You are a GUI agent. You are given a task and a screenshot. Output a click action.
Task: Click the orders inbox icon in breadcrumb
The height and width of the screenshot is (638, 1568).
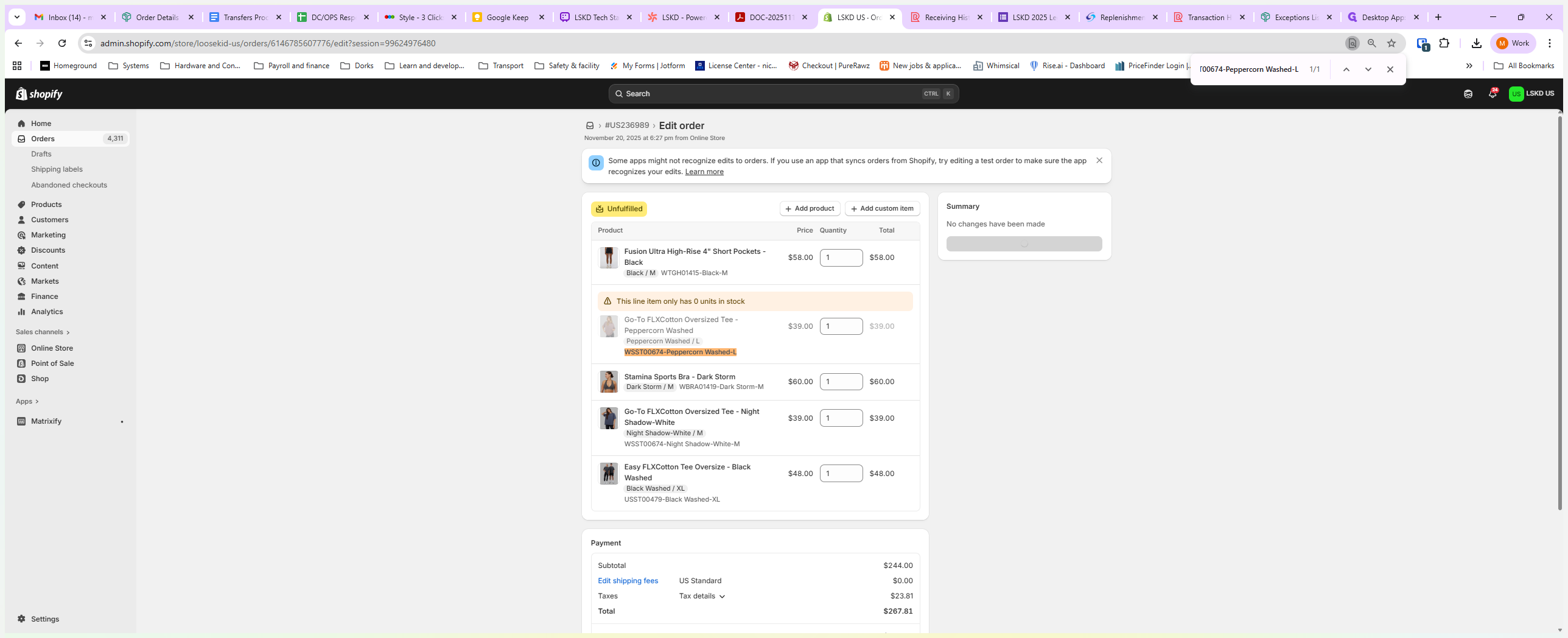[x=589, y=126]
